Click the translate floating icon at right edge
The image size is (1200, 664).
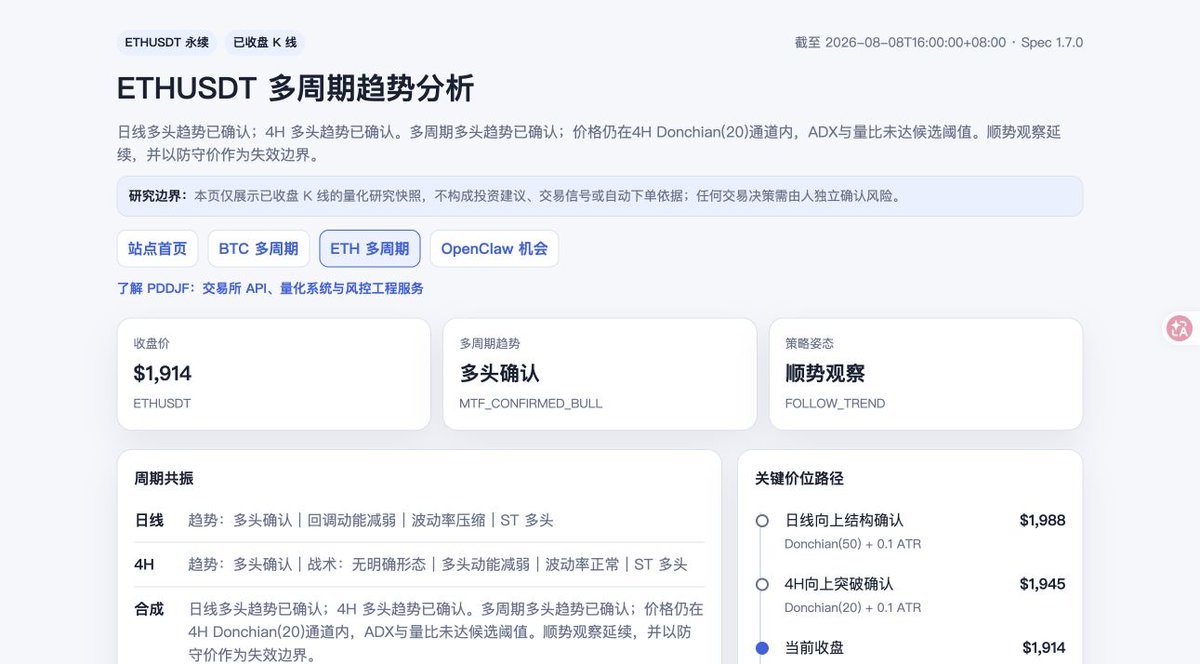(1180, 328)
